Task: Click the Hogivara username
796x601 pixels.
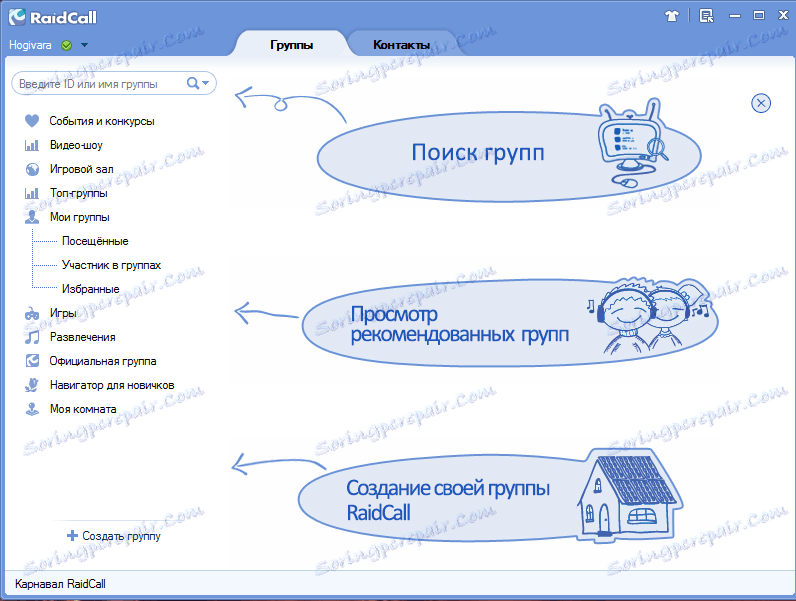Action: point(30,45)
